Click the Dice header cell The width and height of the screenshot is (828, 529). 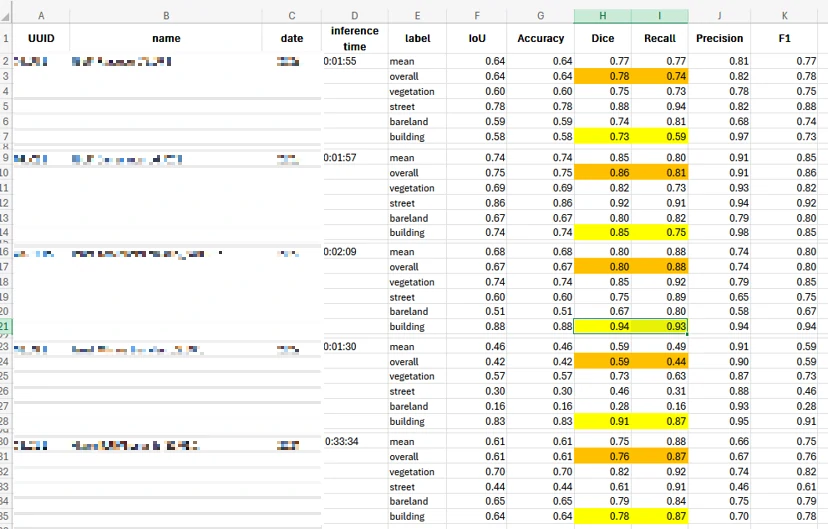click(603, 38)
